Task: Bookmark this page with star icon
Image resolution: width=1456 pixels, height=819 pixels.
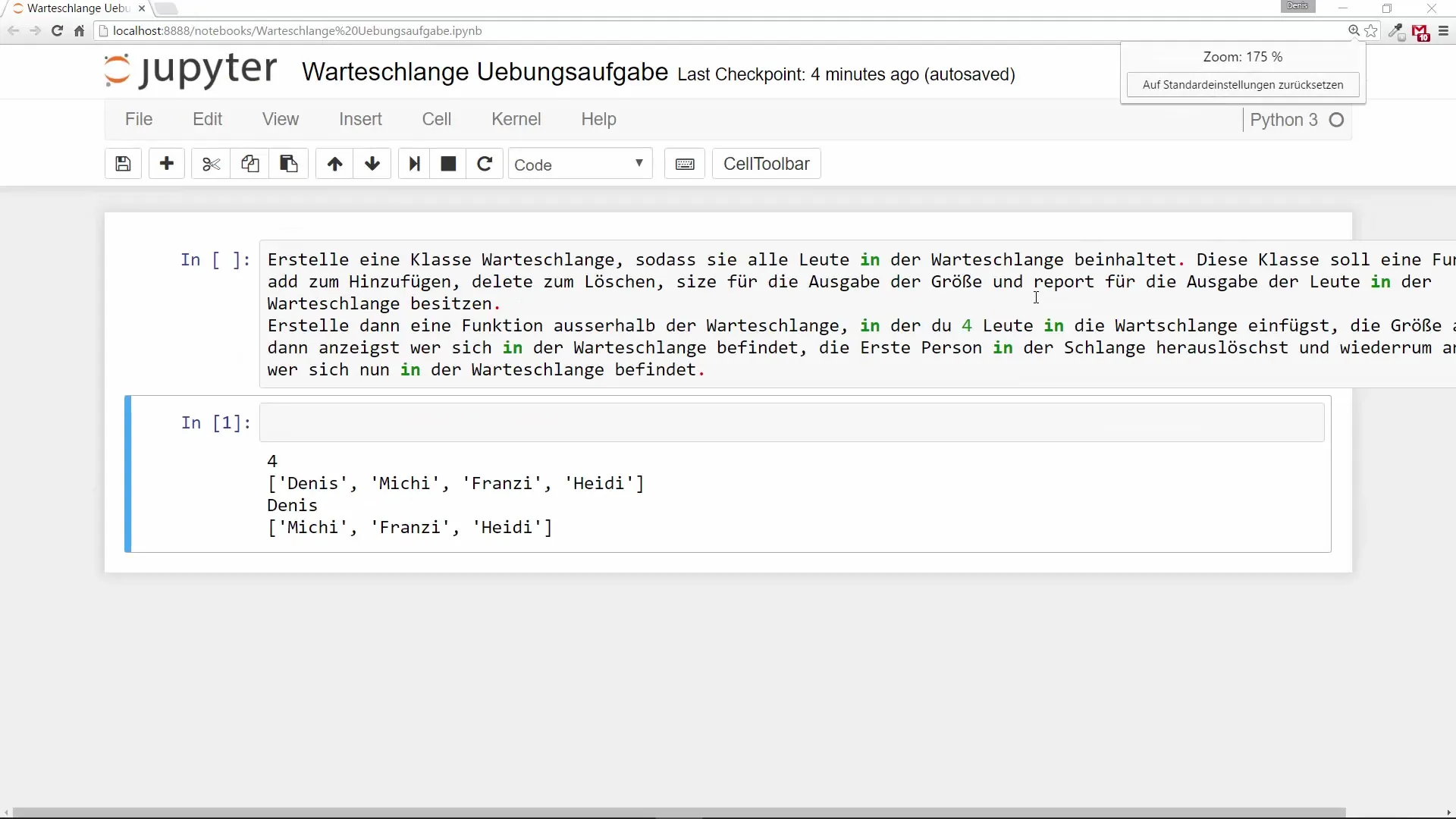Action: coord(1371,31)
